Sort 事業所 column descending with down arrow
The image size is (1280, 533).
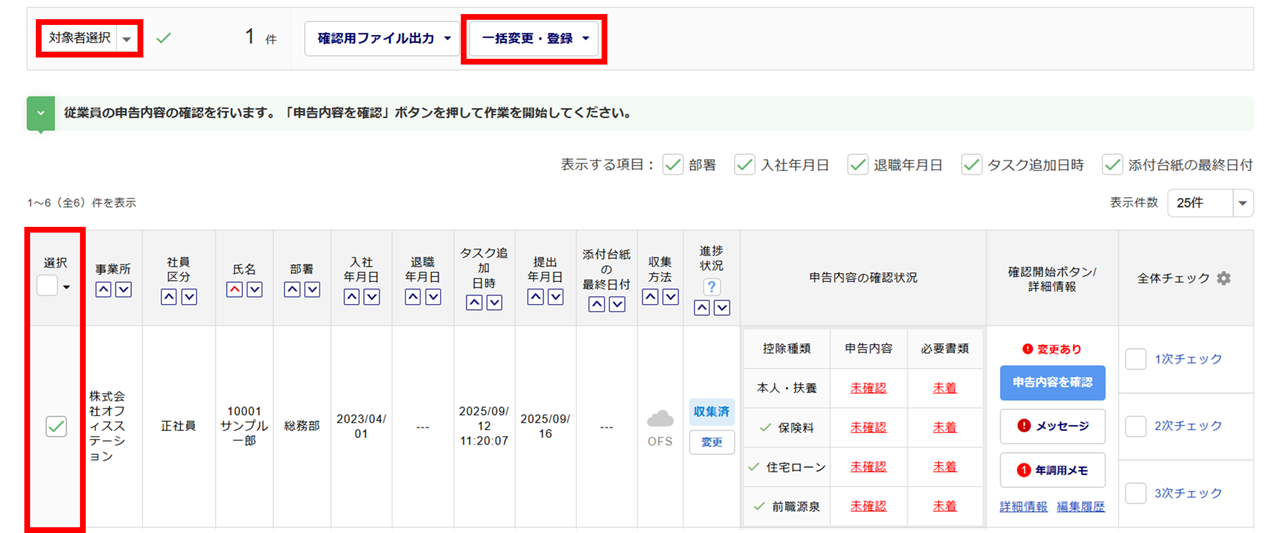tap(123, 290)
